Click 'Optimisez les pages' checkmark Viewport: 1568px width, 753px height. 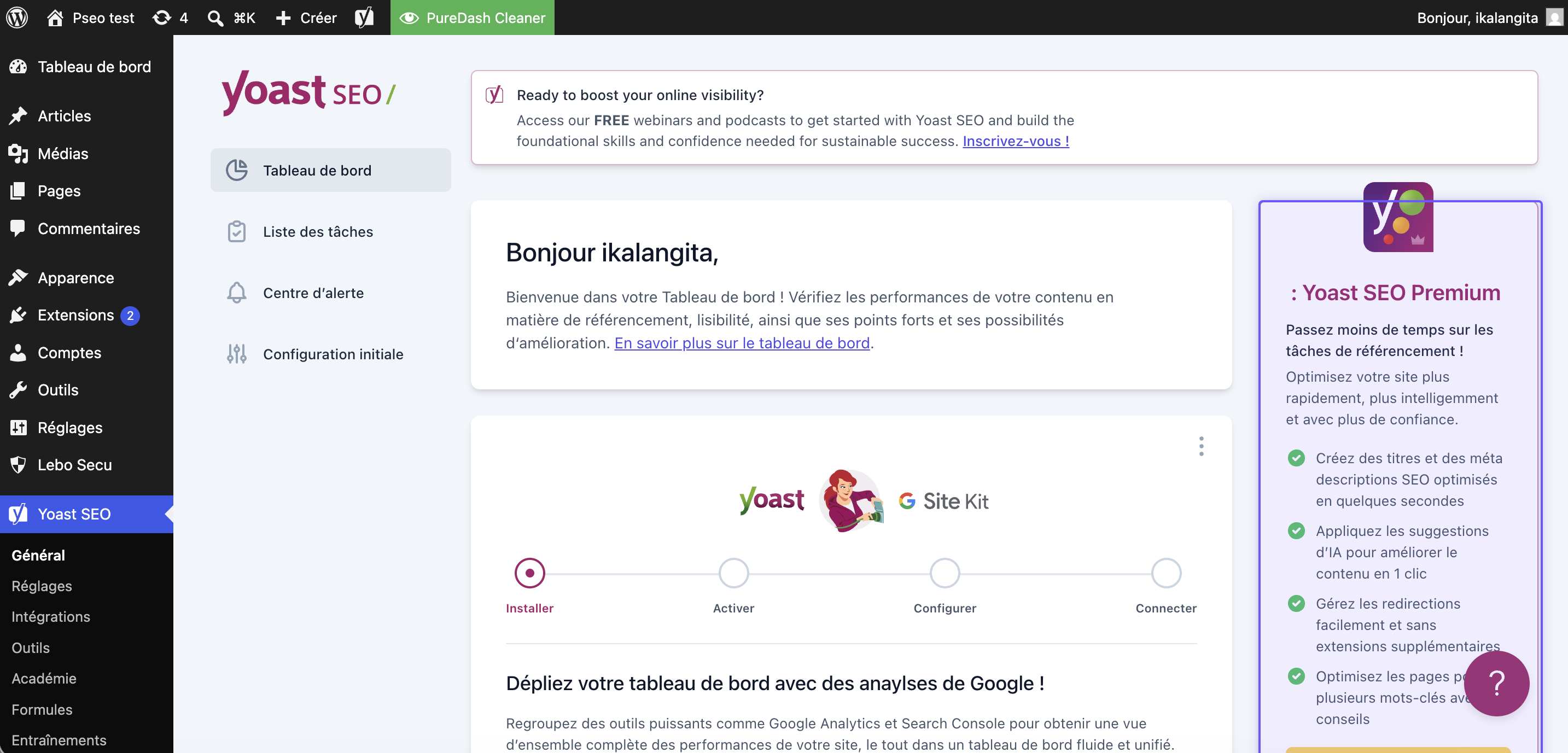(1296, 676)
